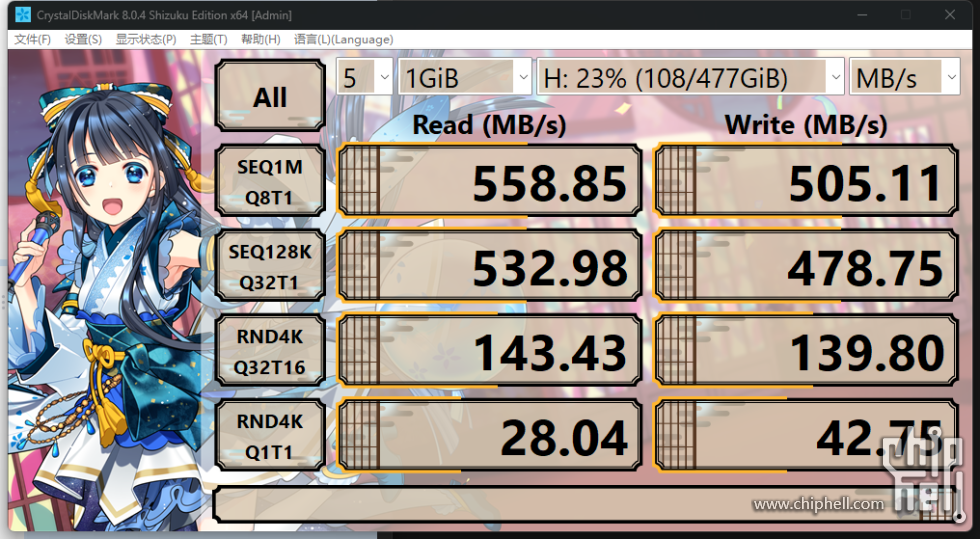Start the SEQ128K Q32T1 test
The image size is (980, 539).
click(x=270, y=266)
